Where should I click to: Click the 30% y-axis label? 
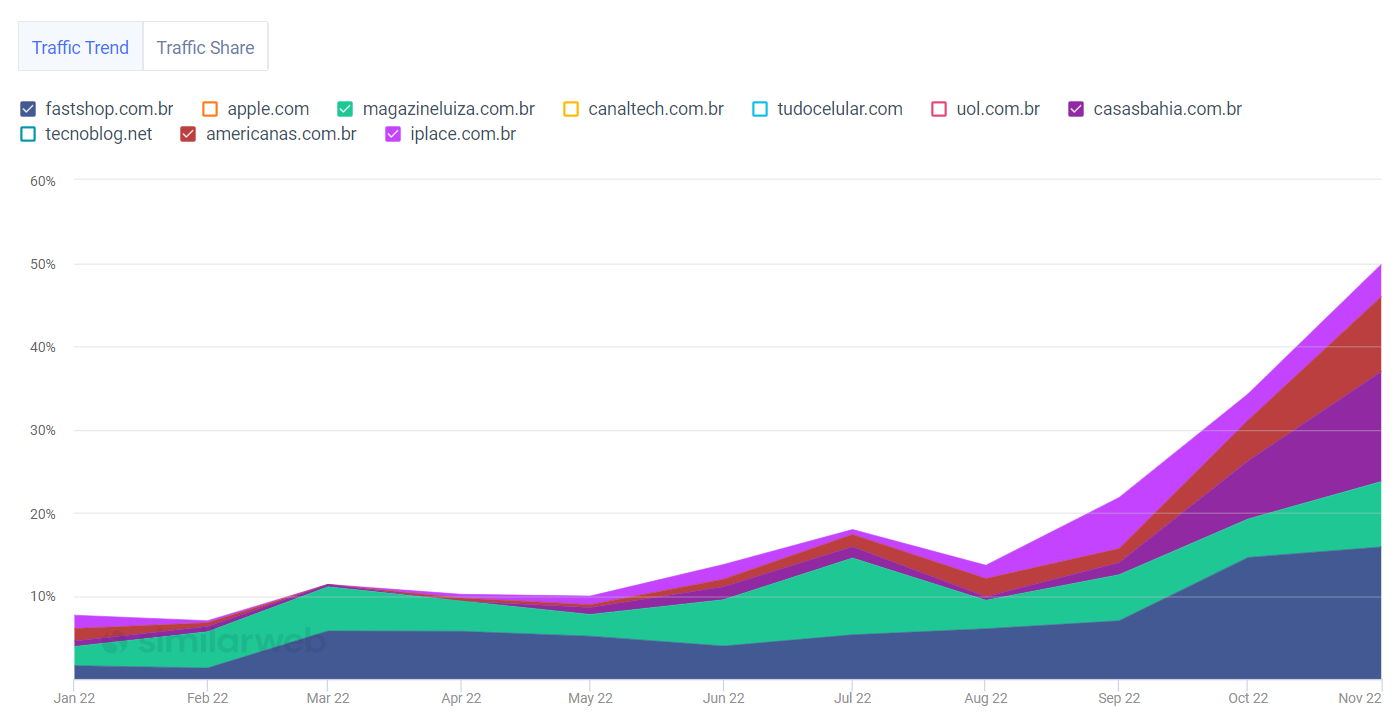43,430
